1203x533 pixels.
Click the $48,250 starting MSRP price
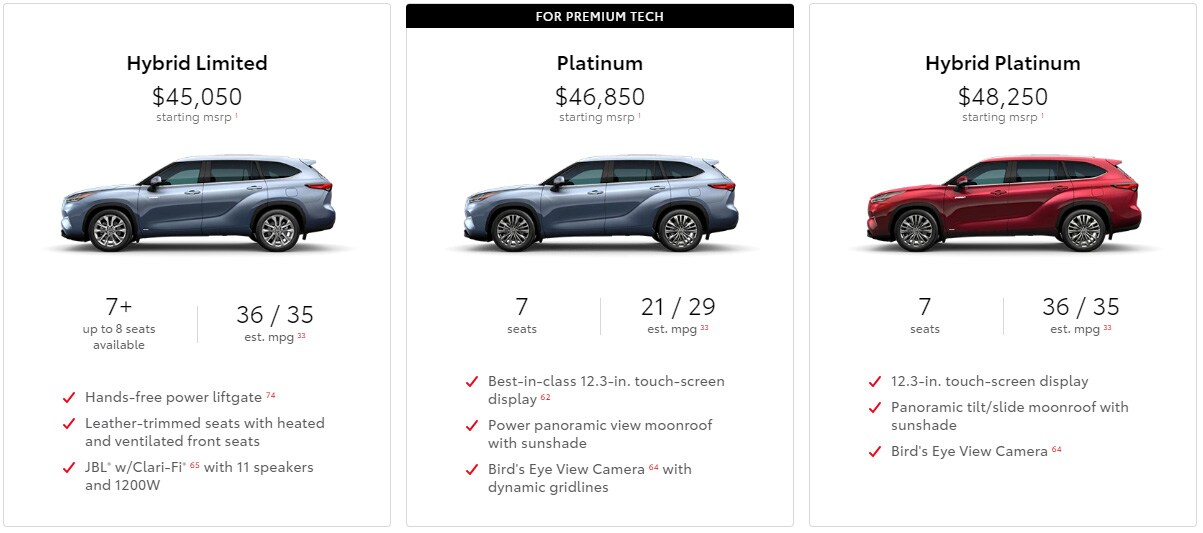1003,97
